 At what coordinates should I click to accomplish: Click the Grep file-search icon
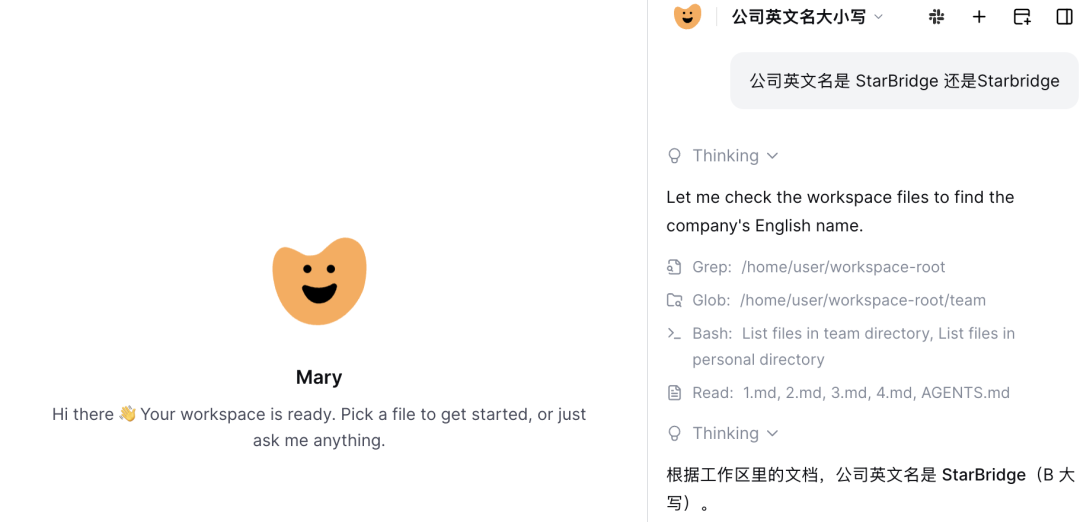(x=674, y=267)
